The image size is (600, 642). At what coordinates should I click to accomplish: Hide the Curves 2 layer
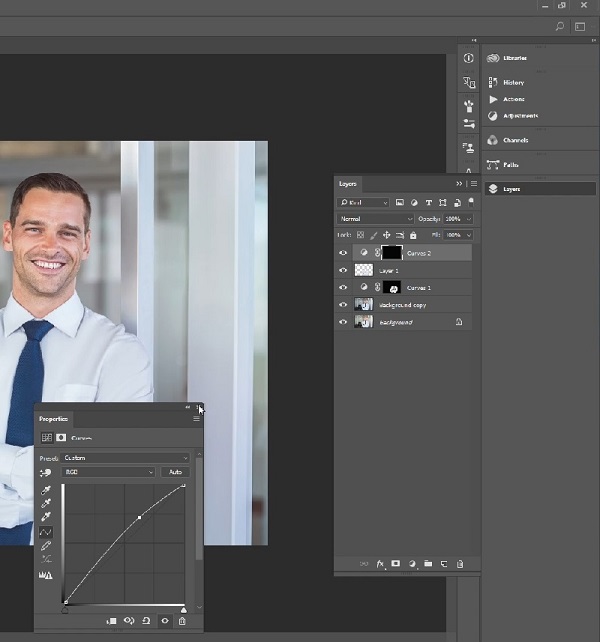344,254
